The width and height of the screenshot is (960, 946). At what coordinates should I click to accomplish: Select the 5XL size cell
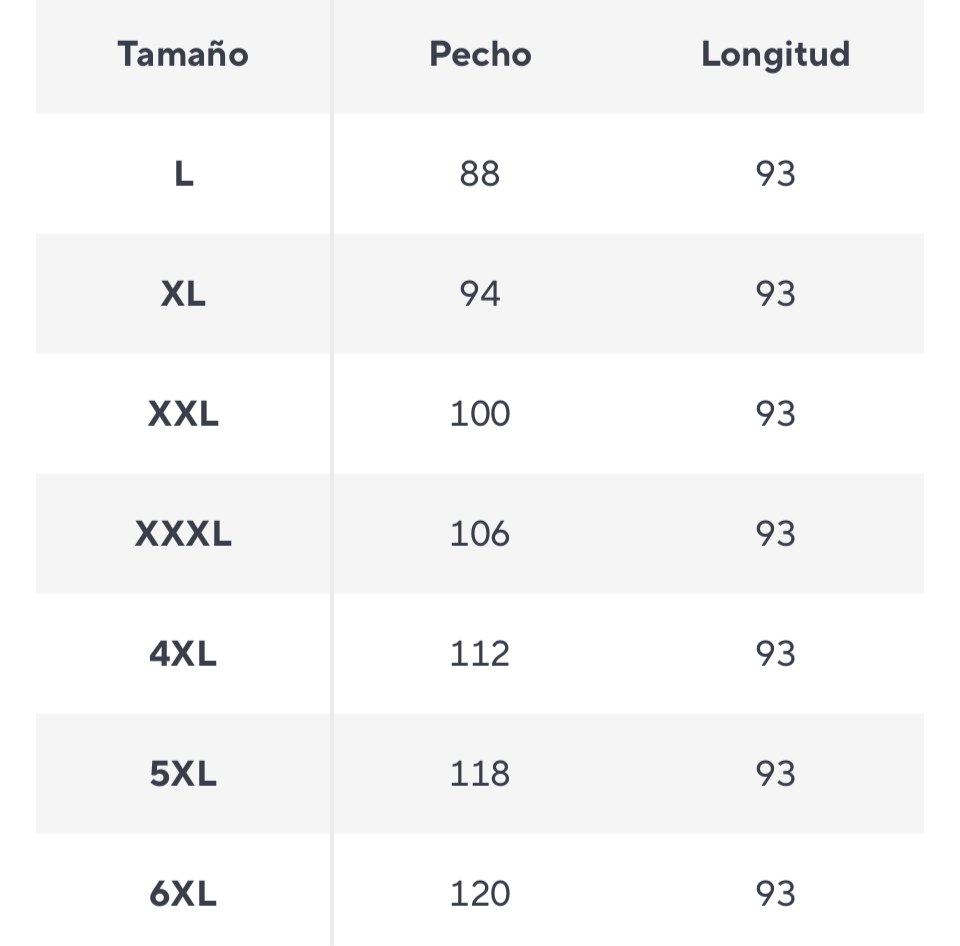point(183,774)
